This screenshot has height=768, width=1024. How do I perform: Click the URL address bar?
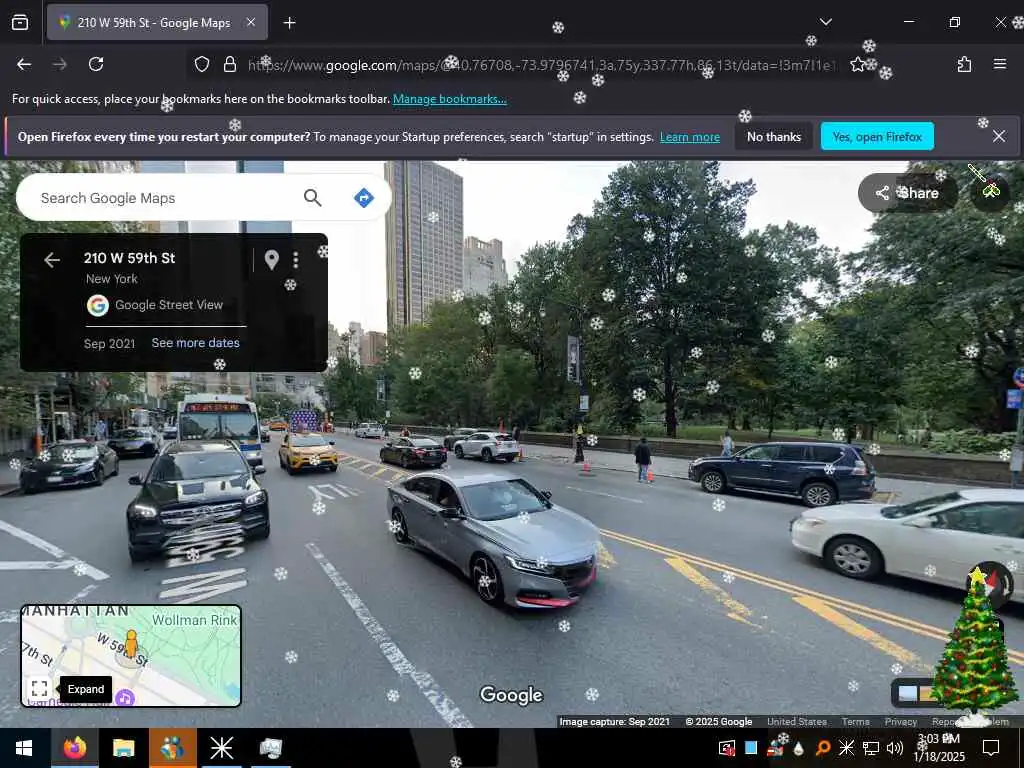tap(541, 65)
